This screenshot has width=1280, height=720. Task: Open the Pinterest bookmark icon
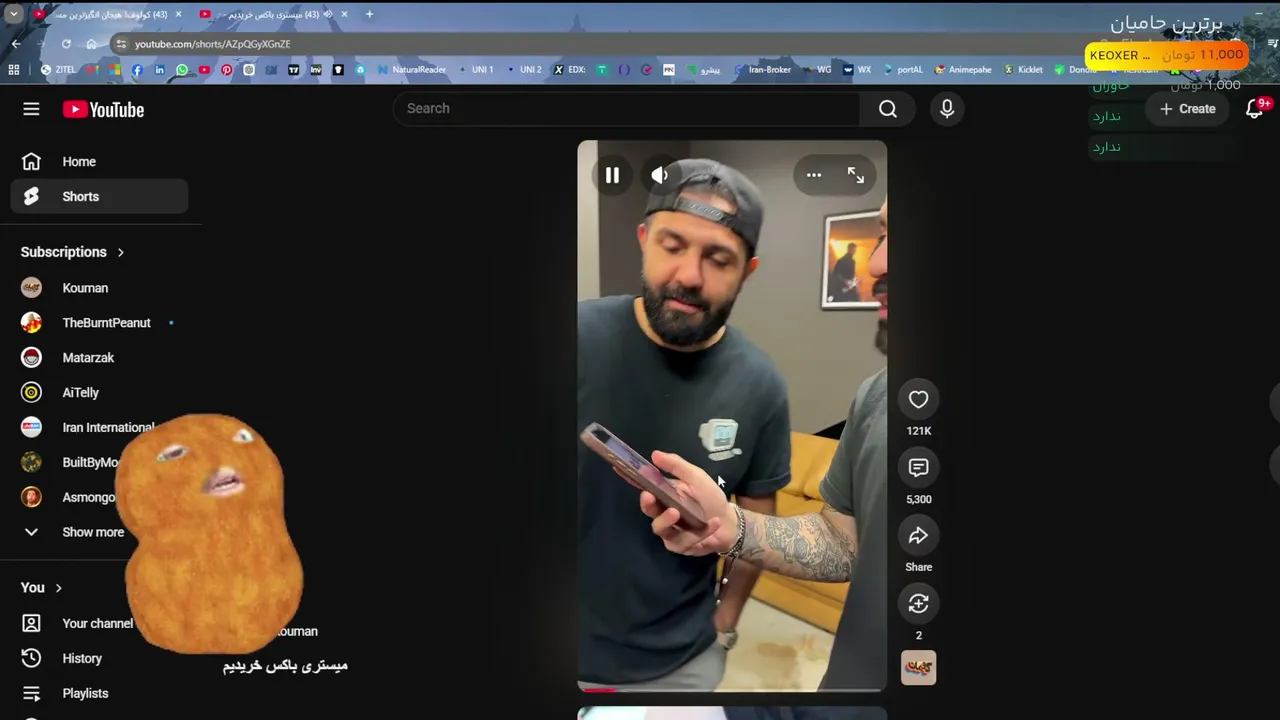[x=227, y=70]
